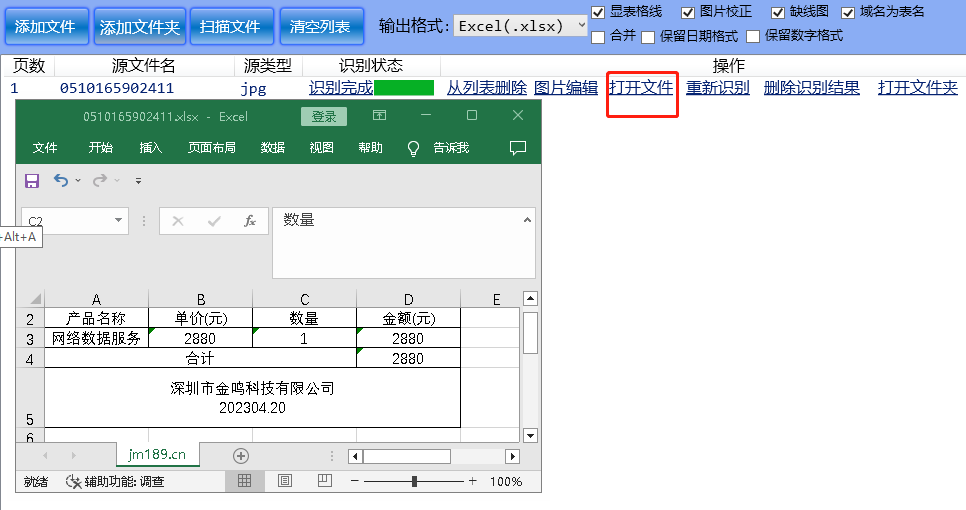
Task: Click the zoom in plus icon
Action: (473, 481)
